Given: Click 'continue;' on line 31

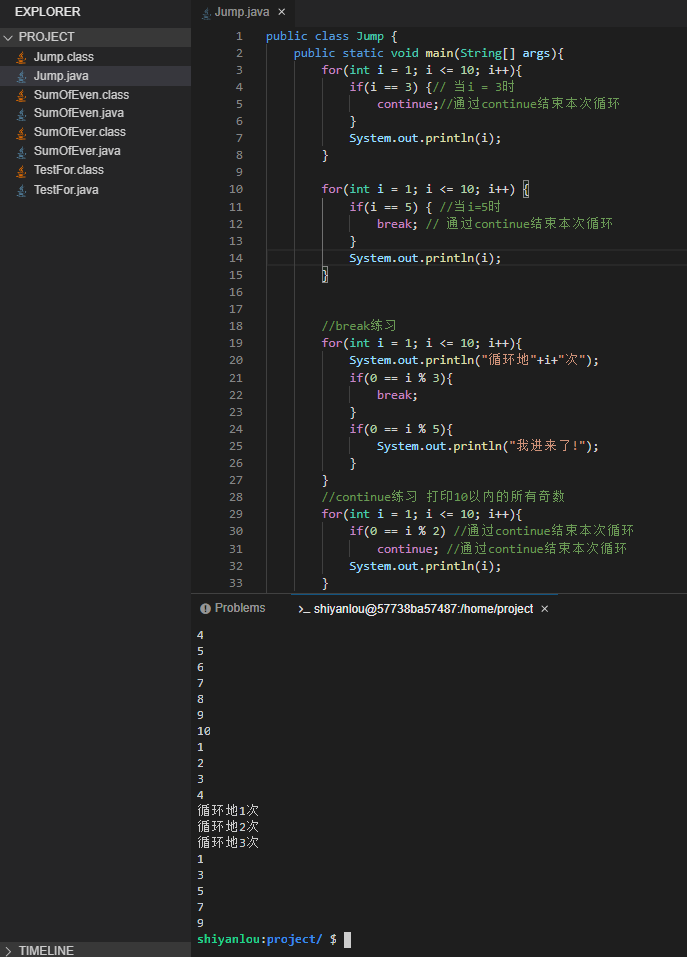Looking at the screenshot, I should pyautogui.click(x=408, y=549).
